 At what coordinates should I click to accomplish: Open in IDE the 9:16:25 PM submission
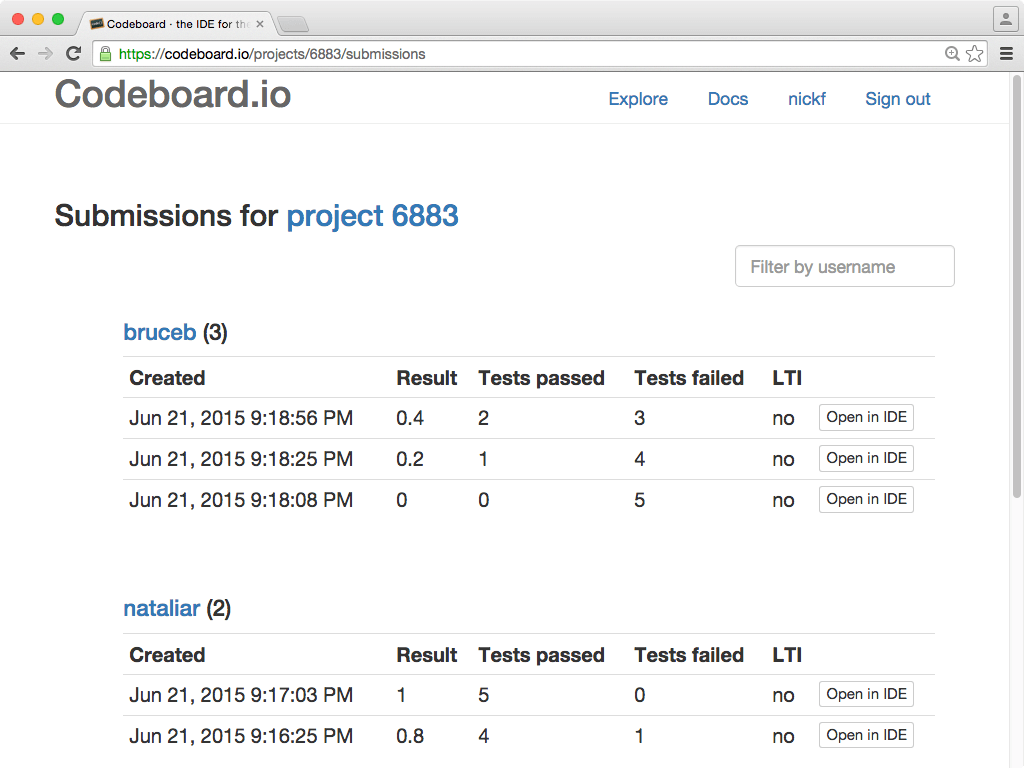coord(866,735)
